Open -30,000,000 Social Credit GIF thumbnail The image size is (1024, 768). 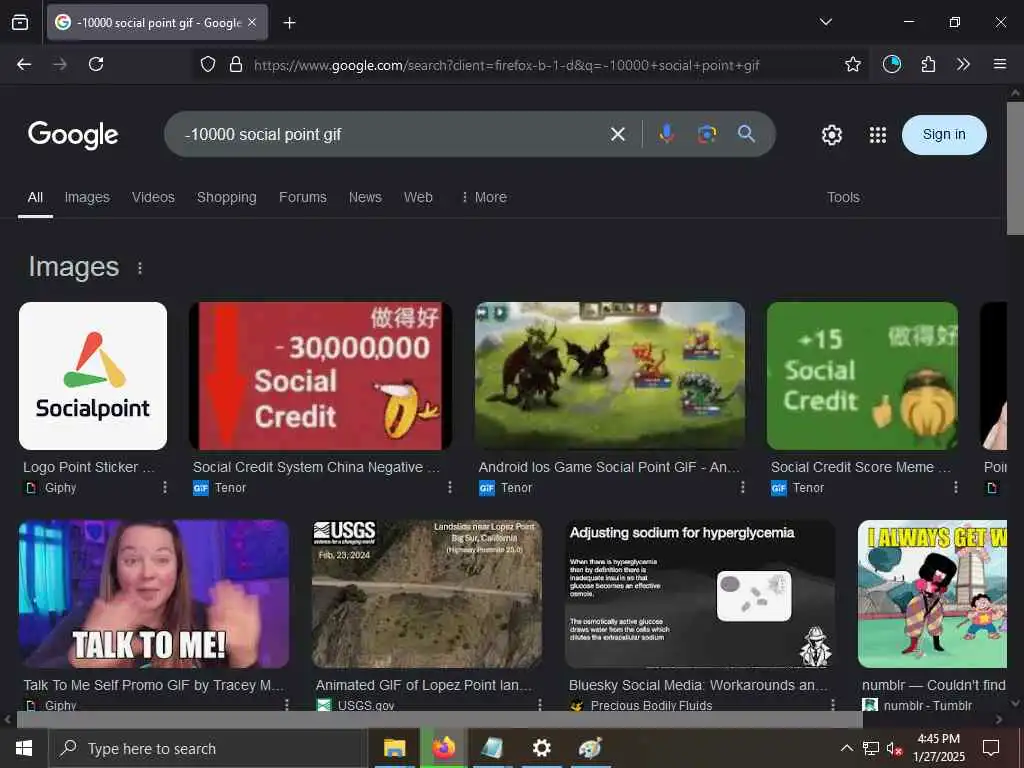pos(320,376)
